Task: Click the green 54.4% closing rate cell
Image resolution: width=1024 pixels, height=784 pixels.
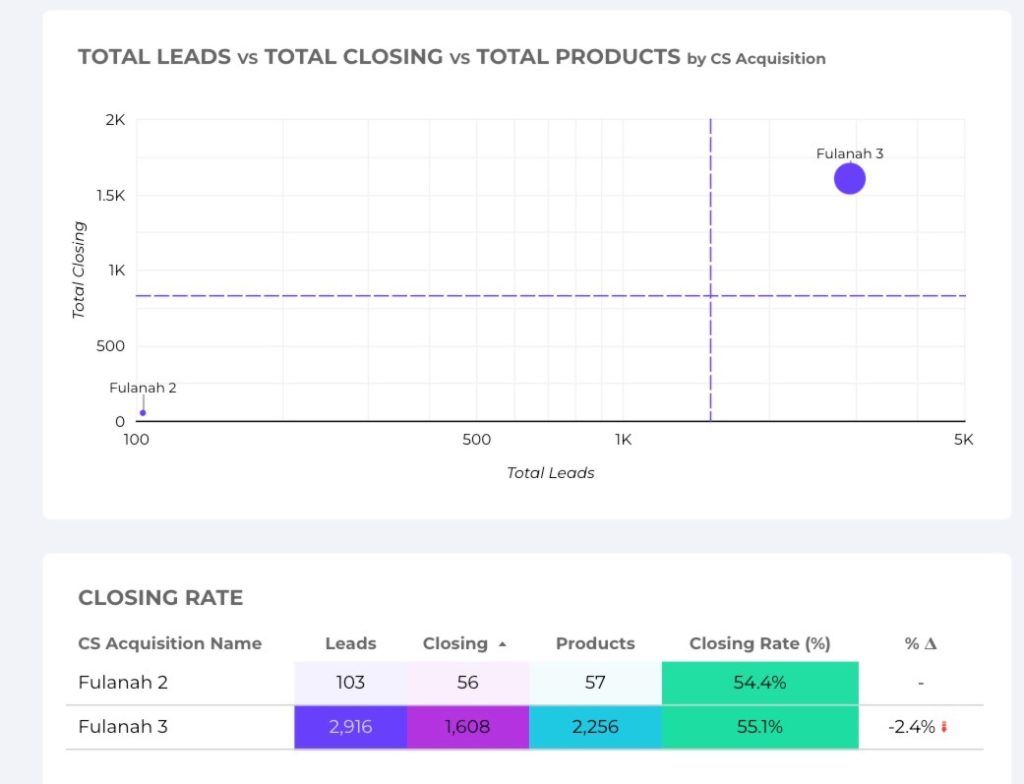Action: click(x=760, y=683)
